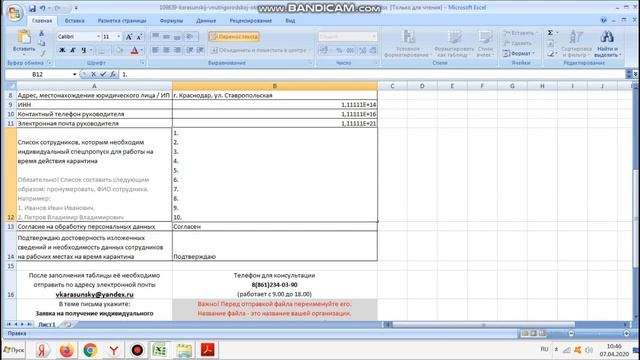Expand the underline style dropdown arrow
The width and height of the screenshot is (640, 360).
[91, 50]
